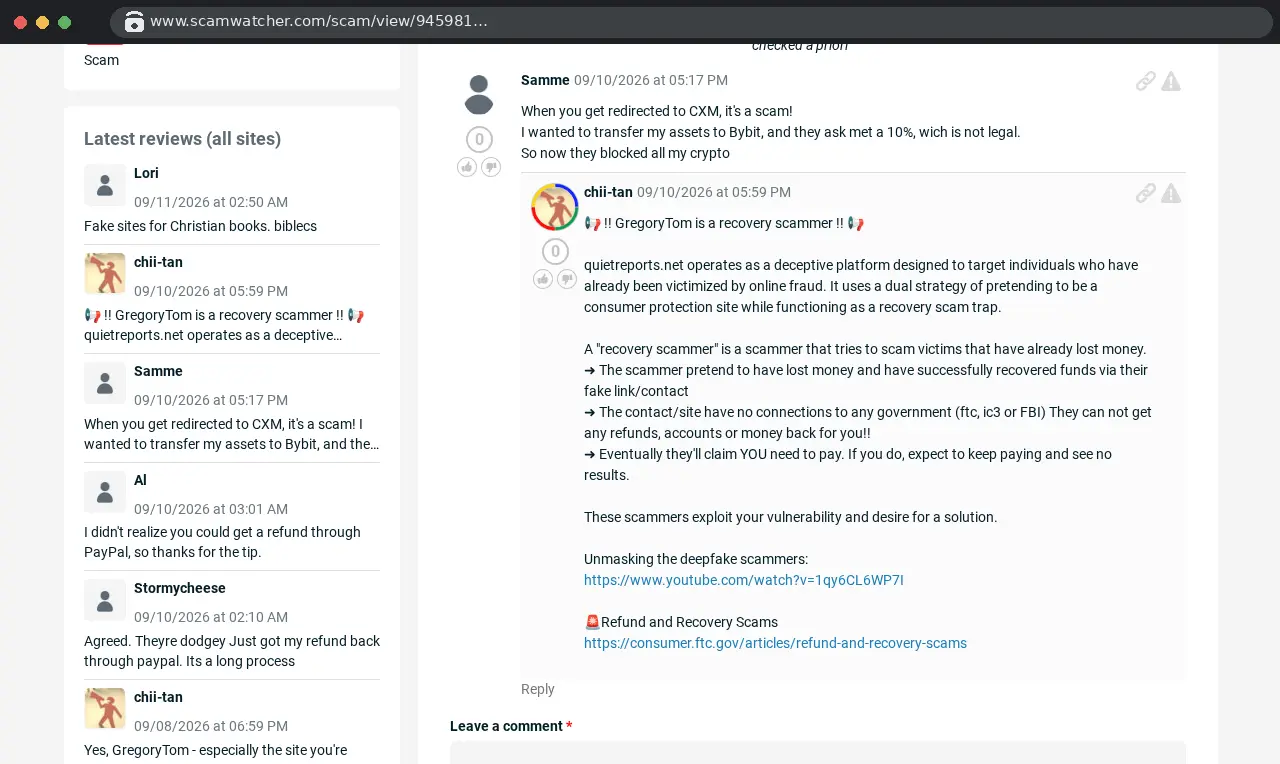Screen dimensions: 1280x764
Task: Select the 'I didn't realize you could get a refund' review
Action: tap(222, 542)
